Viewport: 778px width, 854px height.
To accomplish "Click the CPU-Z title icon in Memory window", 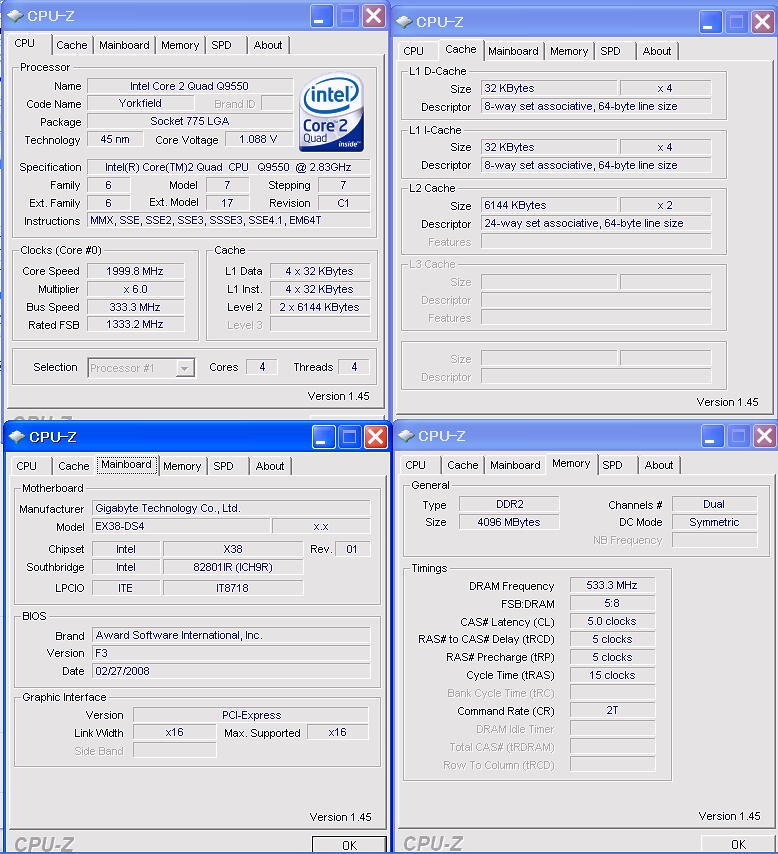I will click(406, 436).
